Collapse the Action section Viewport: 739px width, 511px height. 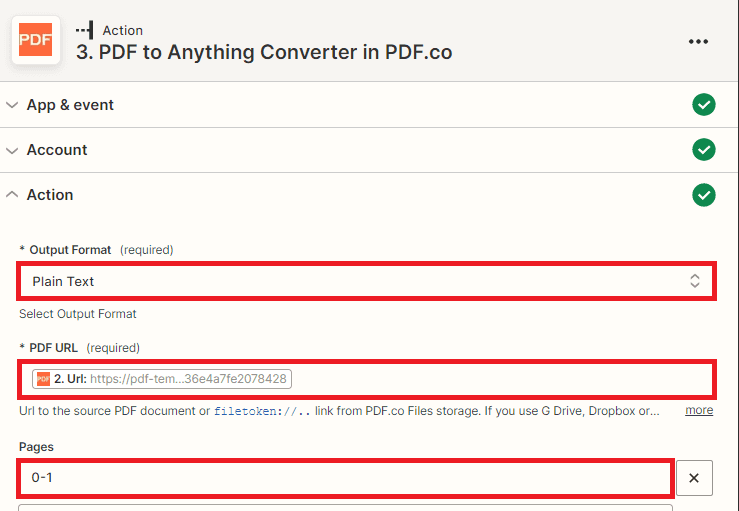tap(12, 195)
